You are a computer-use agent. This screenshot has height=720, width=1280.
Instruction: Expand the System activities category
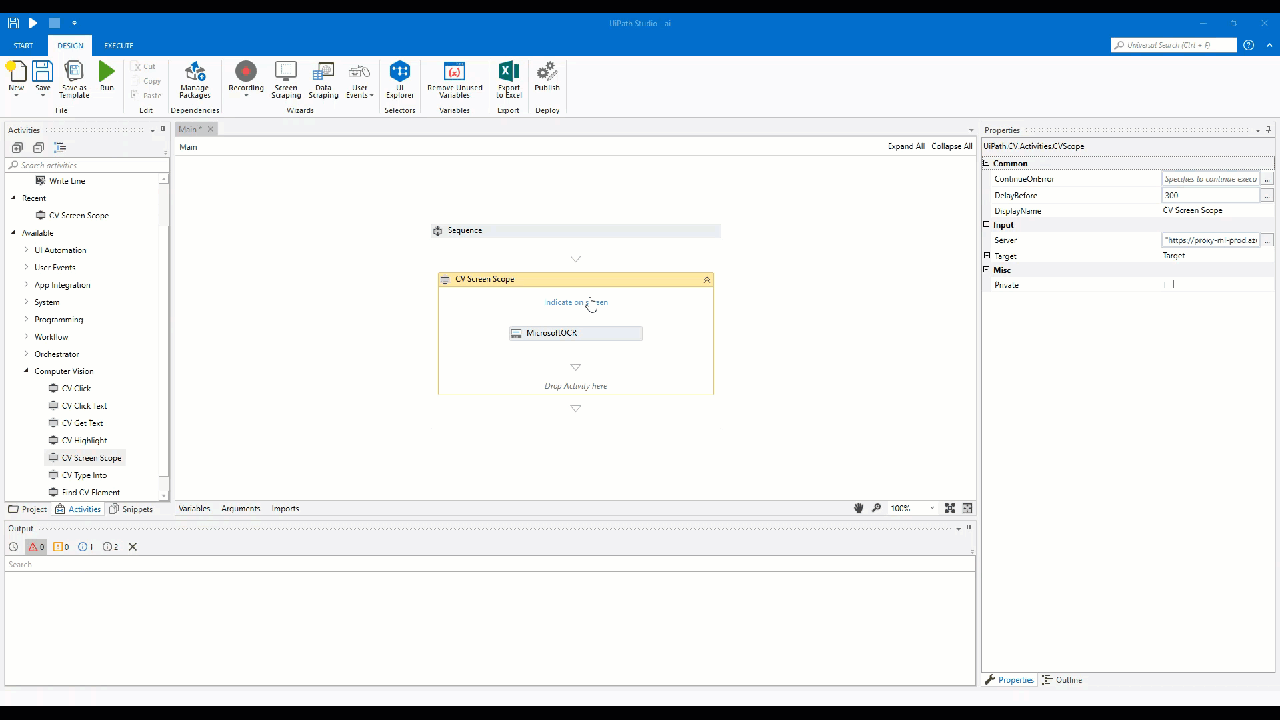tap(27, 302)
